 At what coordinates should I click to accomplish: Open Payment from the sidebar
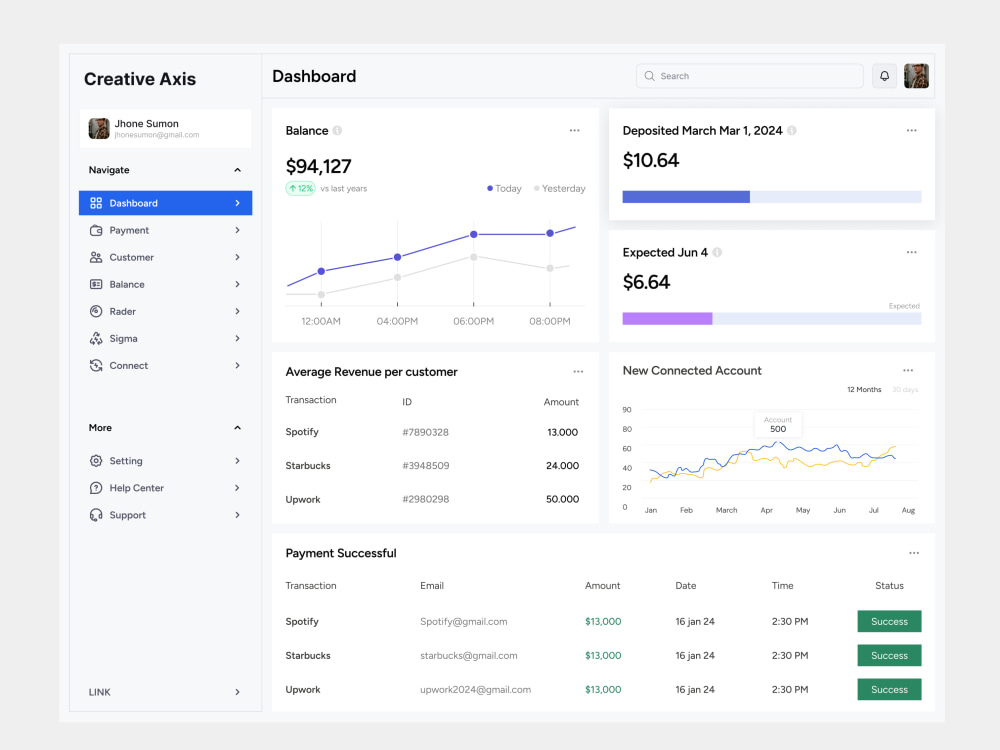tap(165, 230)
